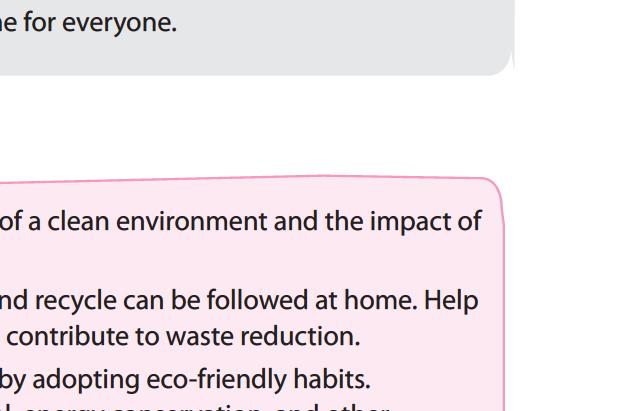The image size is (637, 411).
Task: Click the word "adopting"
Action: [x=86, y=381]
